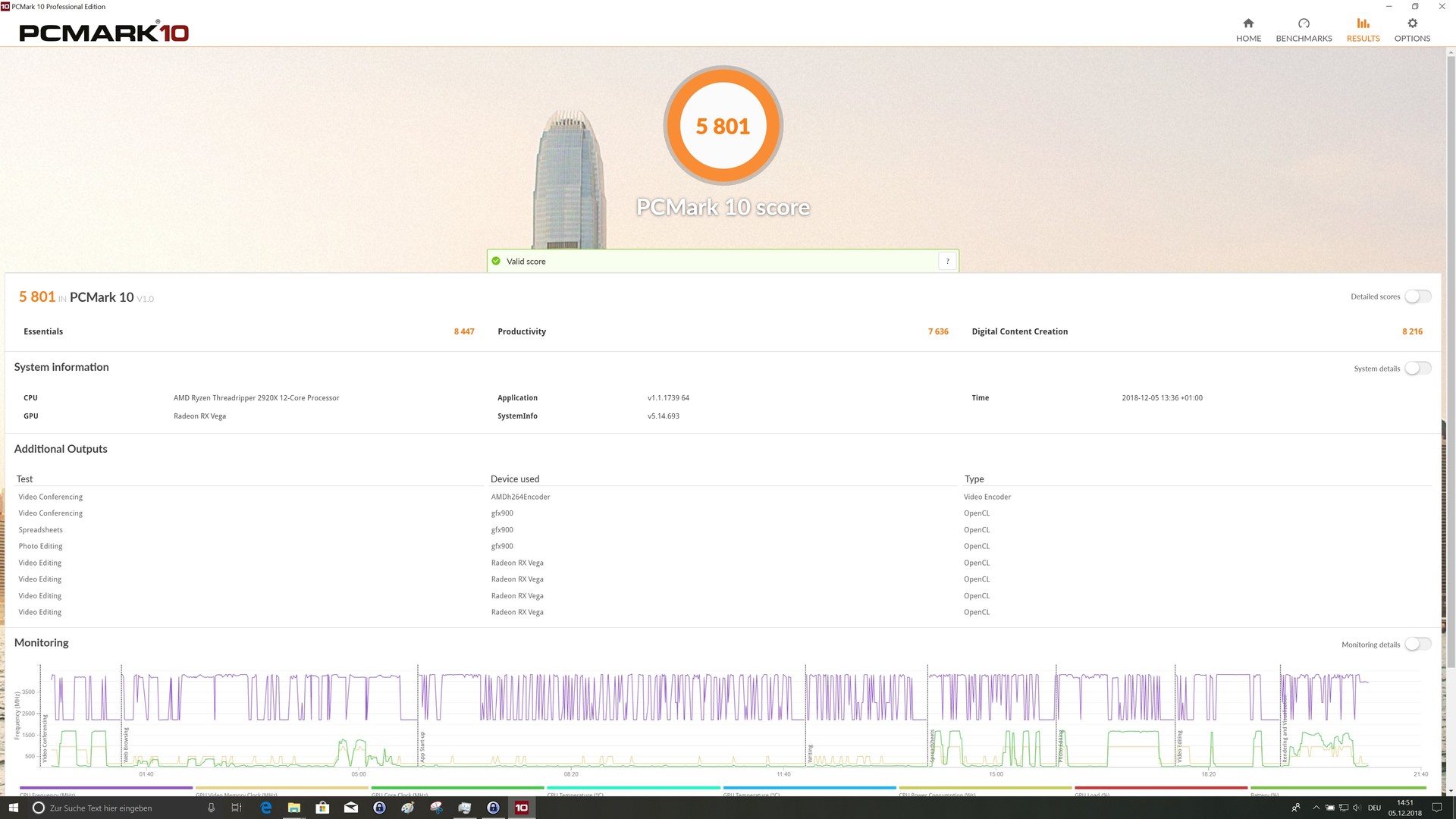This screenshot has width=1456, height=819.
Task: Click the purple CPU Frequency legend swatch
Action: [106, 788]
